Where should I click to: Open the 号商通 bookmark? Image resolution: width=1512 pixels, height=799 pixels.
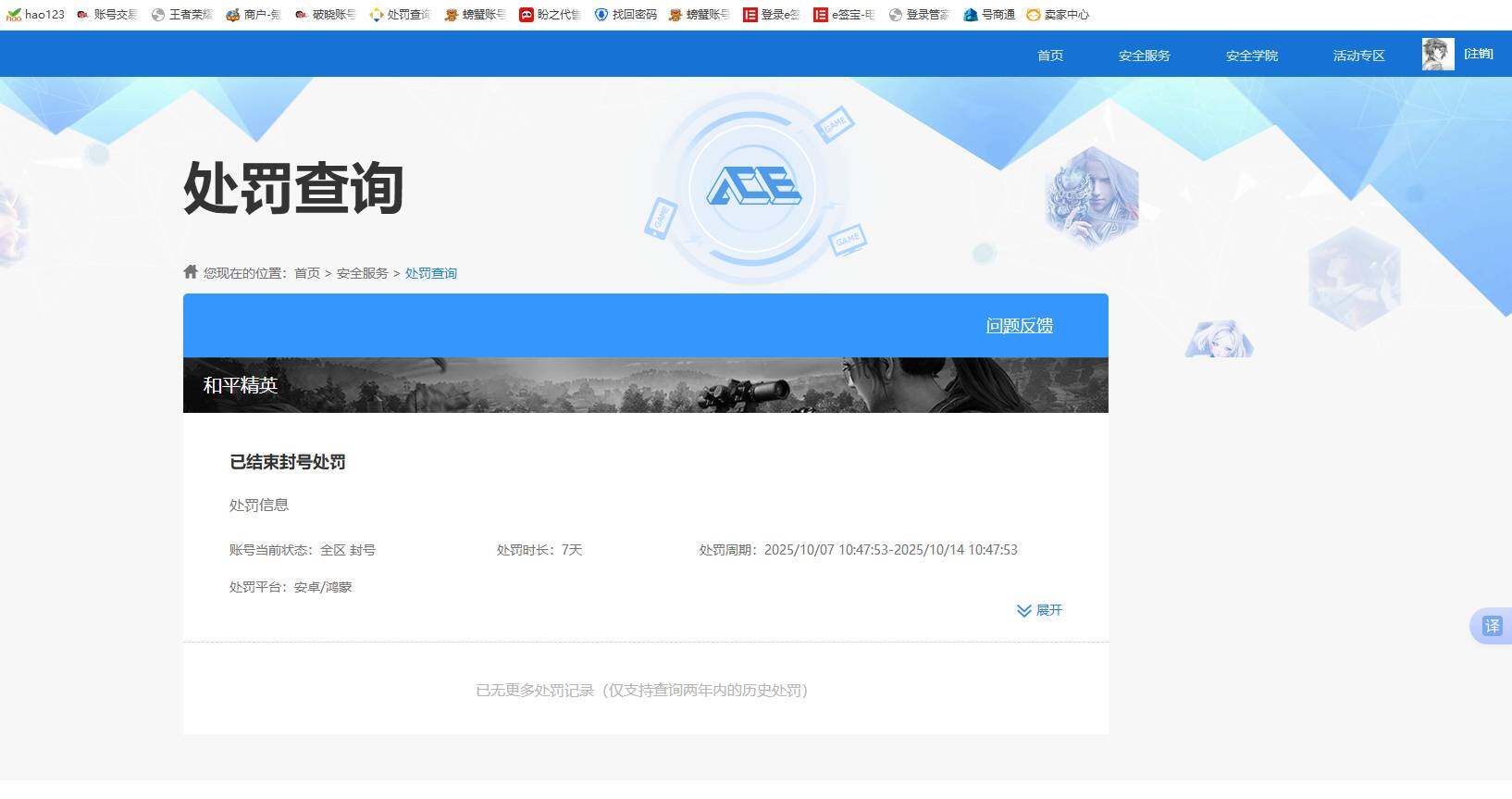point(989,14)
